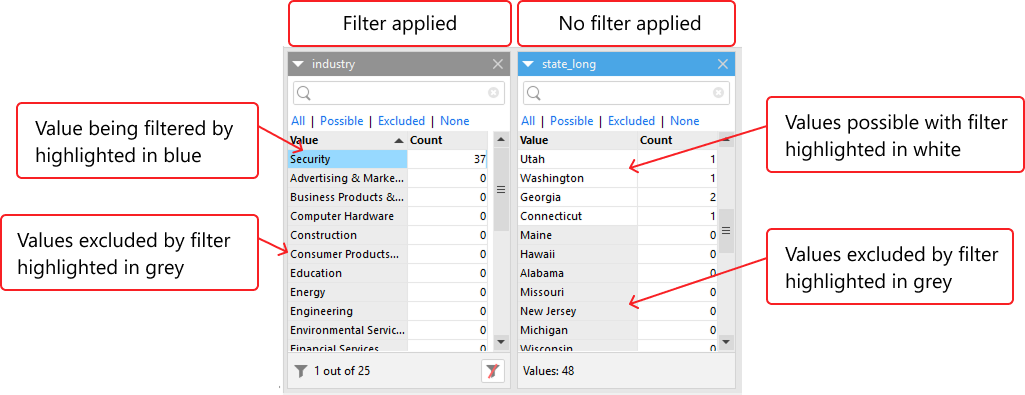
Task: Collapse the state_long filter panel triangle
Action: (528, 64)
